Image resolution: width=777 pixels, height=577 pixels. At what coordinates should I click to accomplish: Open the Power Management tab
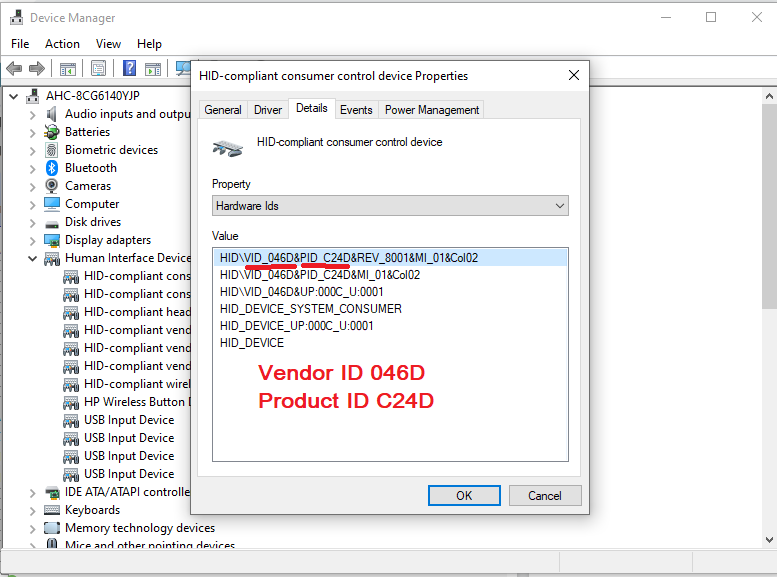(432, 110)
